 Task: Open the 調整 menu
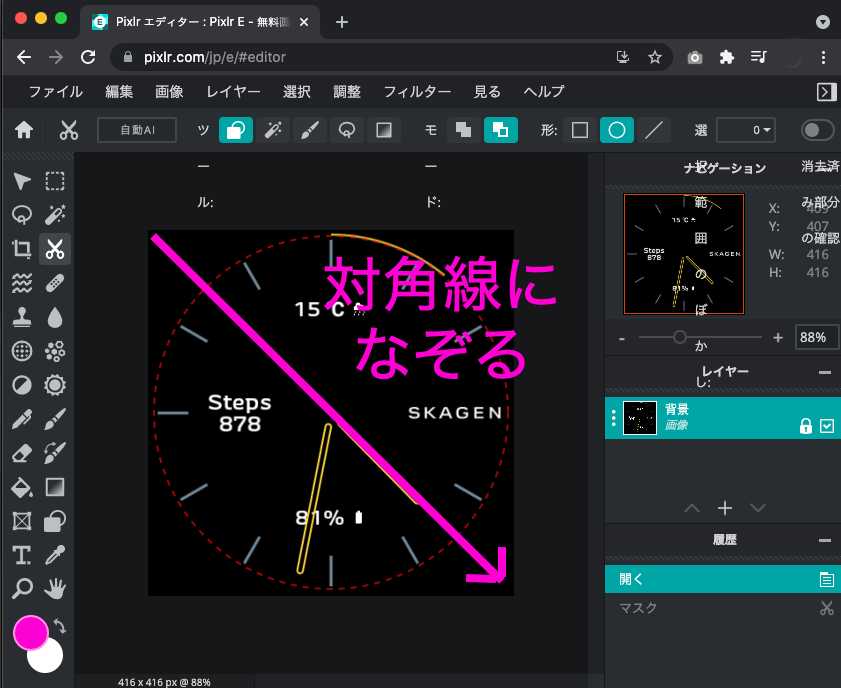pos(347,92)
